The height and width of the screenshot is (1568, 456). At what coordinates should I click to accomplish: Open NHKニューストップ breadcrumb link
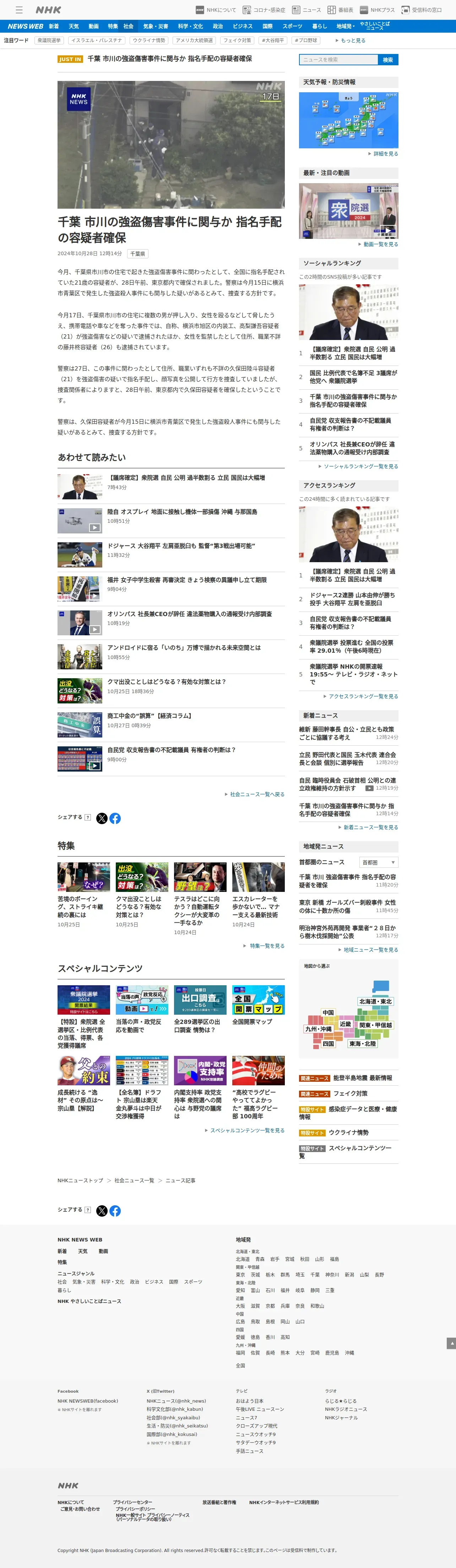(x=80, y=1181)
